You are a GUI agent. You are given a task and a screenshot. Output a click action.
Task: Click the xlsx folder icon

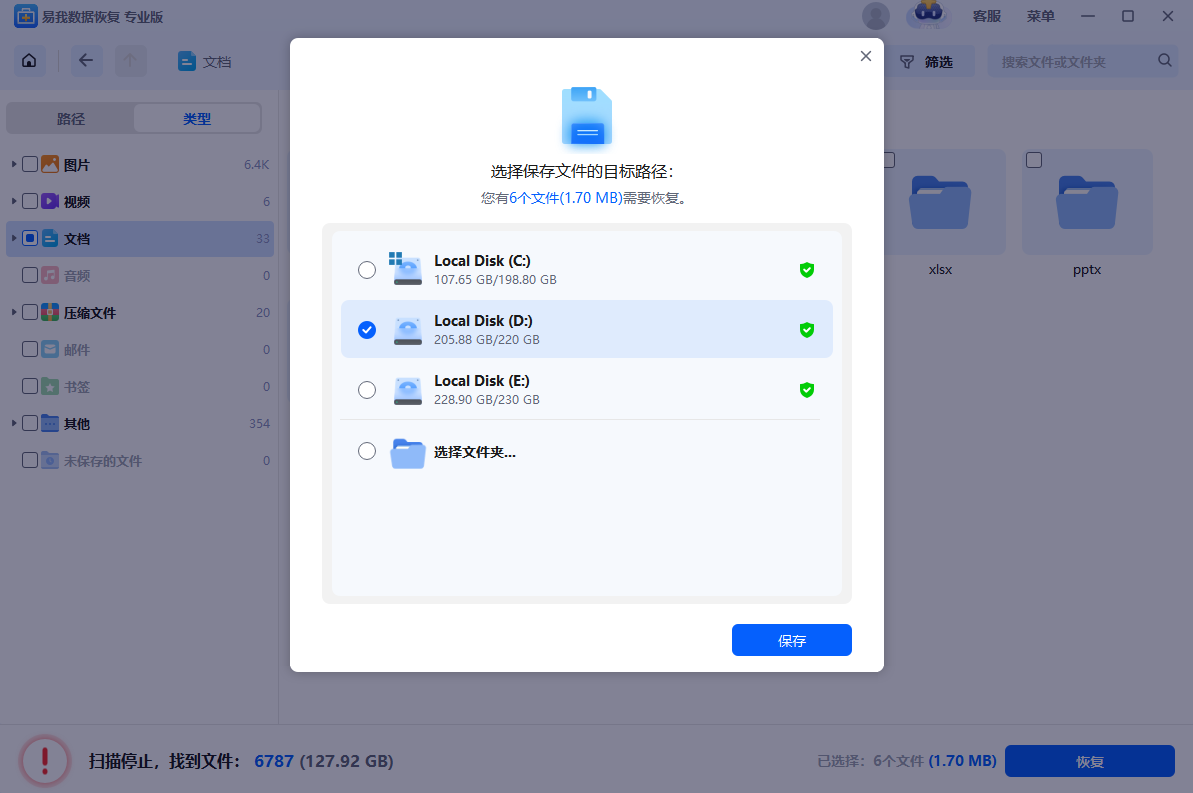pyautogui.click(x=940, y=202)
